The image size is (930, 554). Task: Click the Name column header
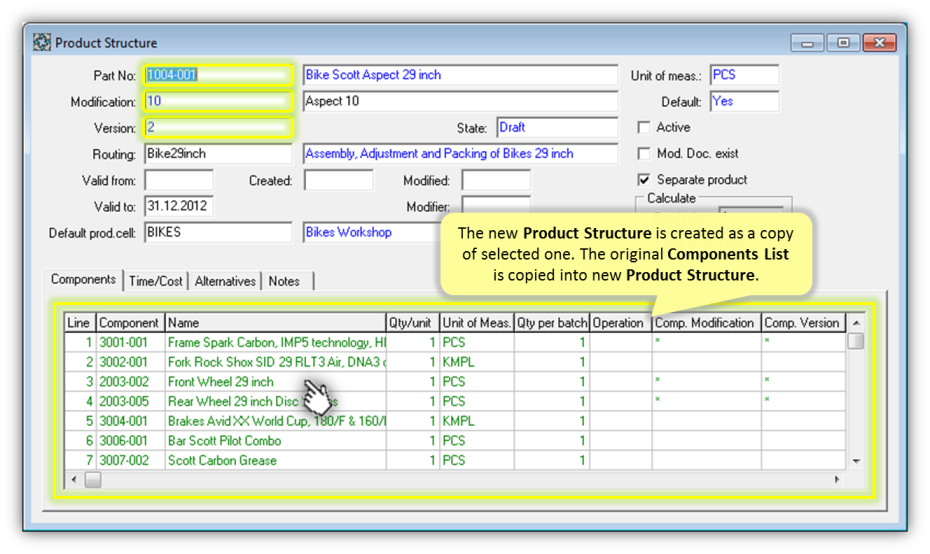275,323
